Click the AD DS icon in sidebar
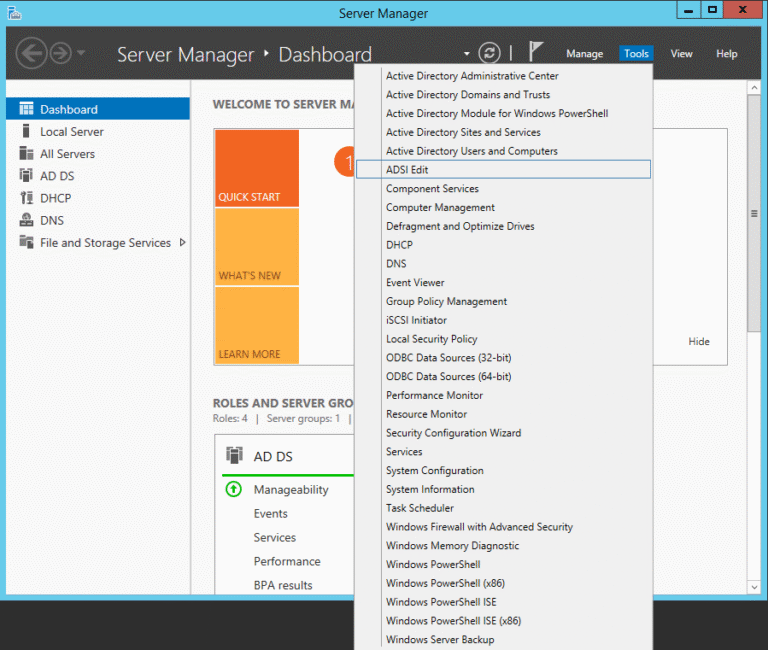 (x=26, y=176)
